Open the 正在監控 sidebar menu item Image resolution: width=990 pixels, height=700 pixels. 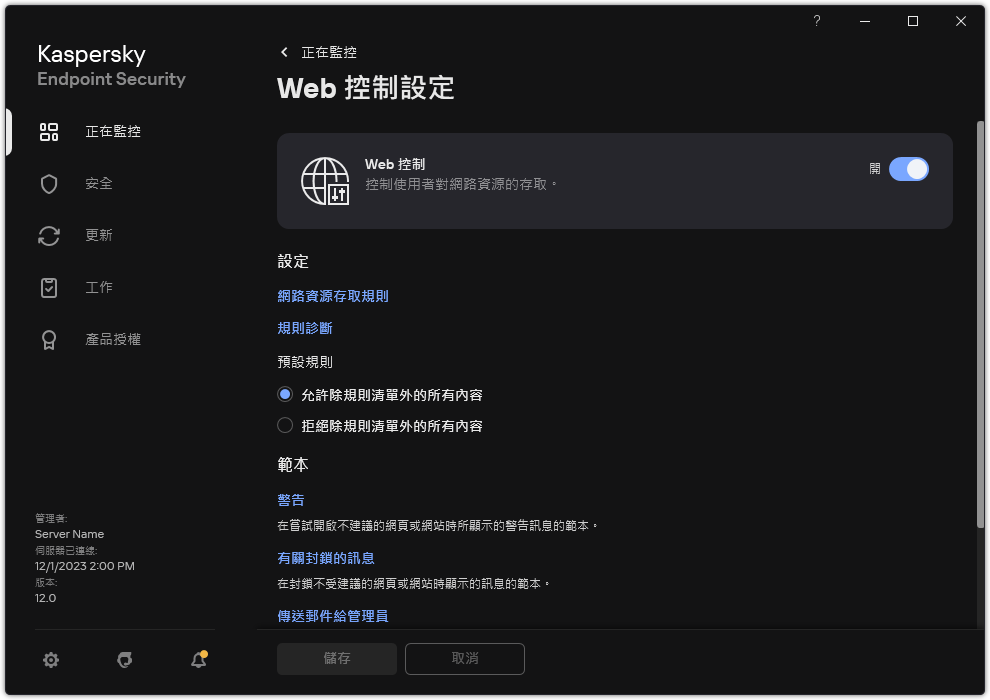[x=113, y=132]
